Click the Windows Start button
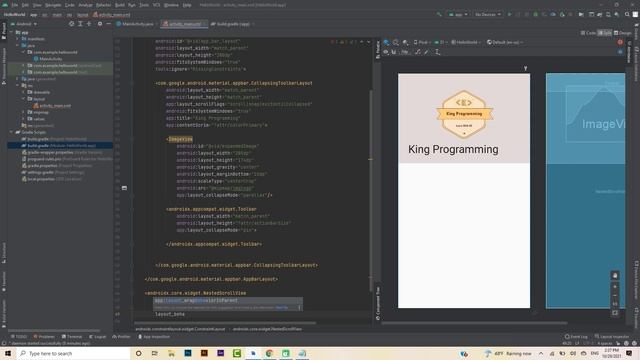The width and height of the screenshot is (640, 360). click(8, 353)
